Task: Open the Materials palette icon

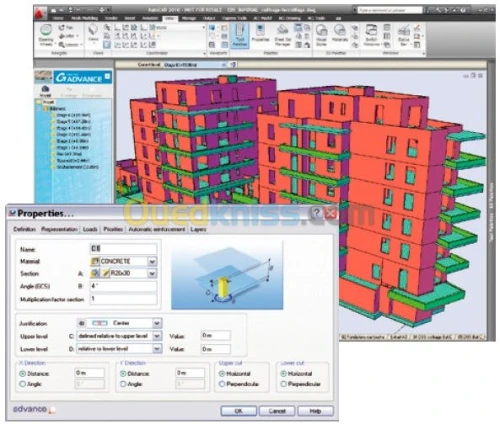Action: click(x=340, y=34)
